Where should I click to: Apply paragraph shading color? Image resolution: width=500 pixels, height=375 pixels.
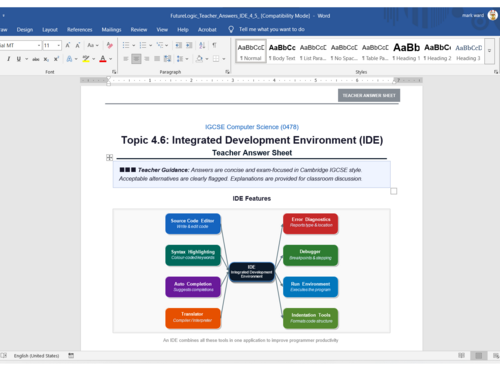coord(199,59)
